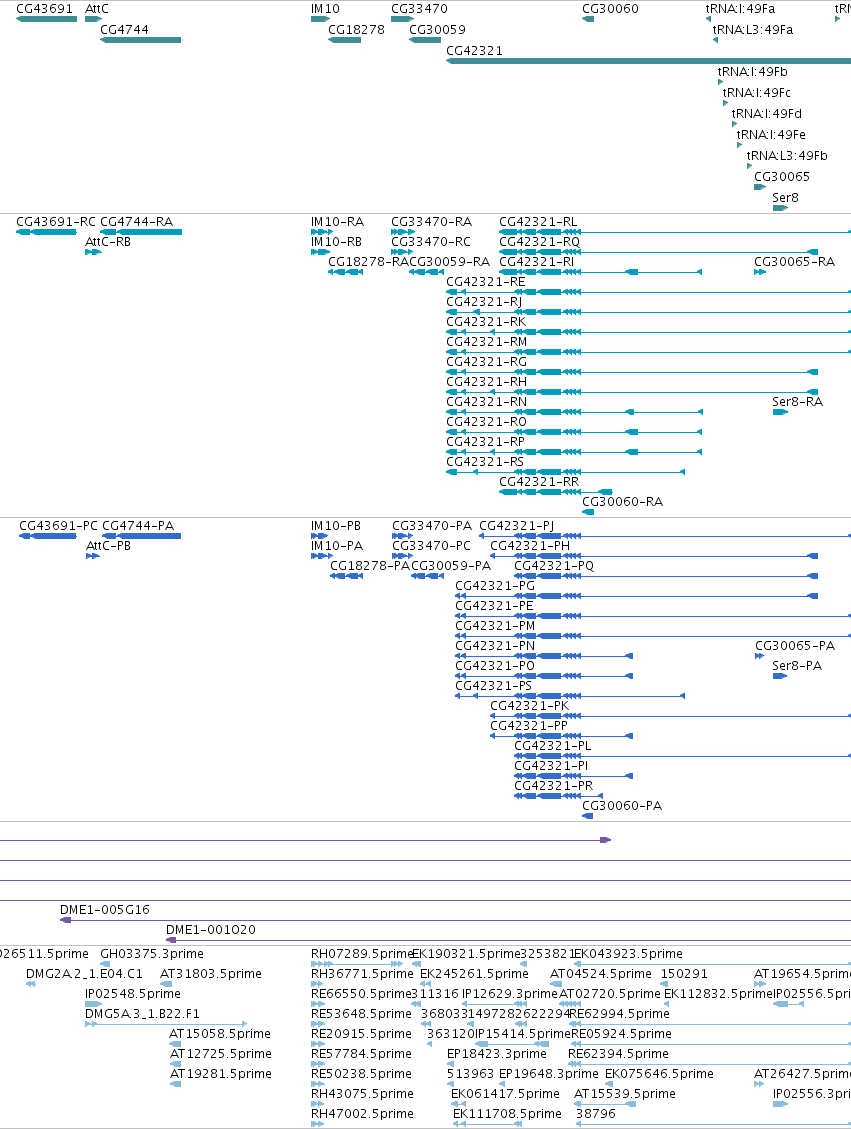
Task: Click the long CG42321 gene bar
Action: [x=649, y=60]
